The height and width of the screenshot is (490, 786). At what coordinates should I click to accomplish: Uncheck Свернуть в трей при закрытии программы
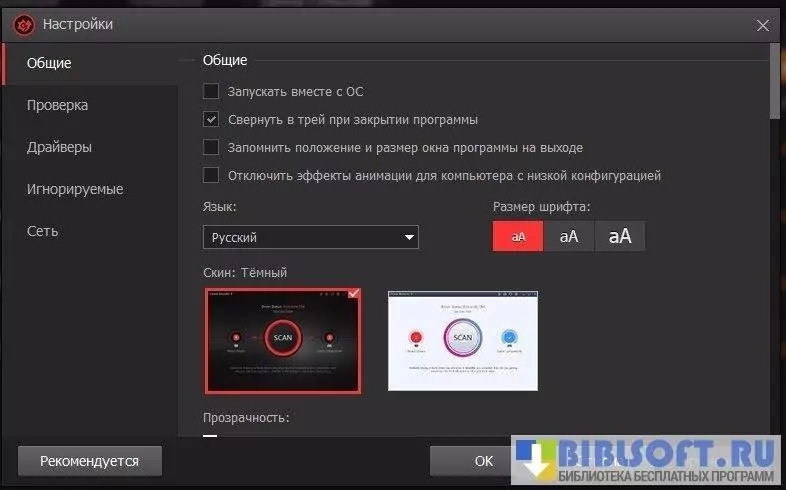pos(211,119)
